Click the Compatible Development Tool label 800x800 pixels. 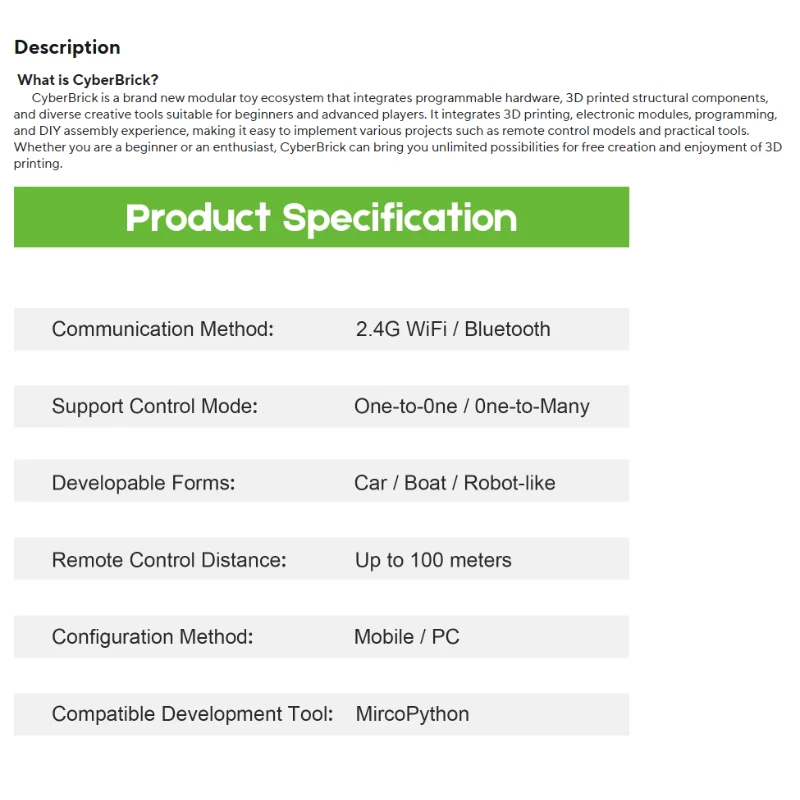coord(192,714)
